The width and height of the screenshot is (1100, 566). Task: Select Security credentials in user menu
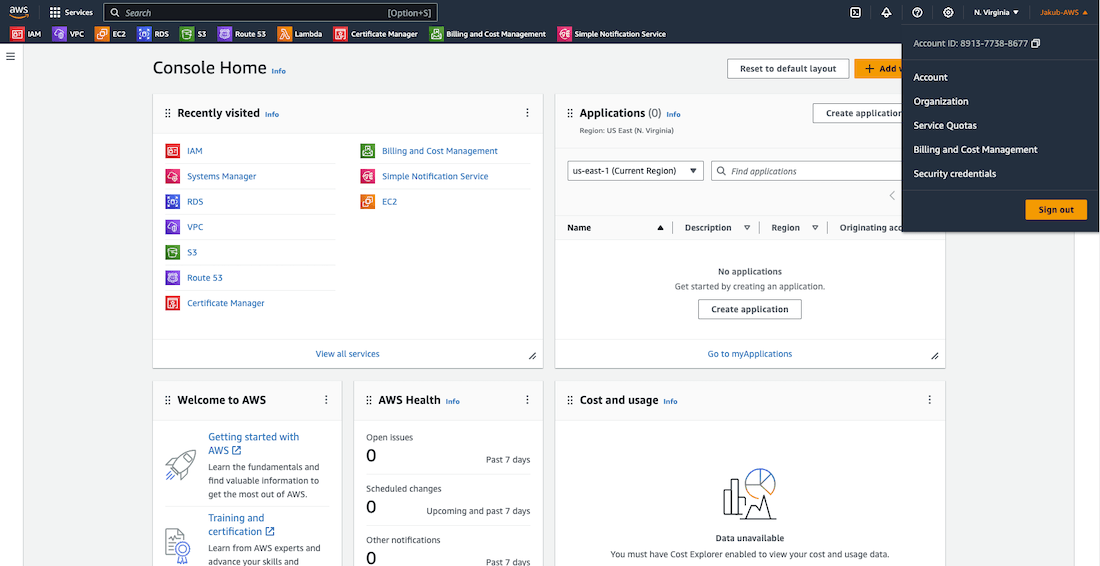tap(955, 174)
